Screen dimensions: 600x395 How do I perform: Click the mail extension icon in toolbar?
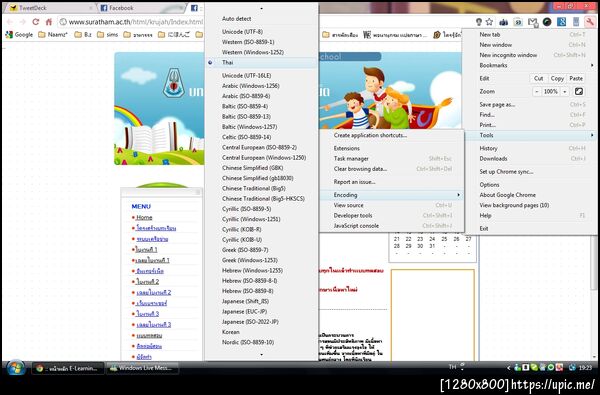tap(533, 22)
